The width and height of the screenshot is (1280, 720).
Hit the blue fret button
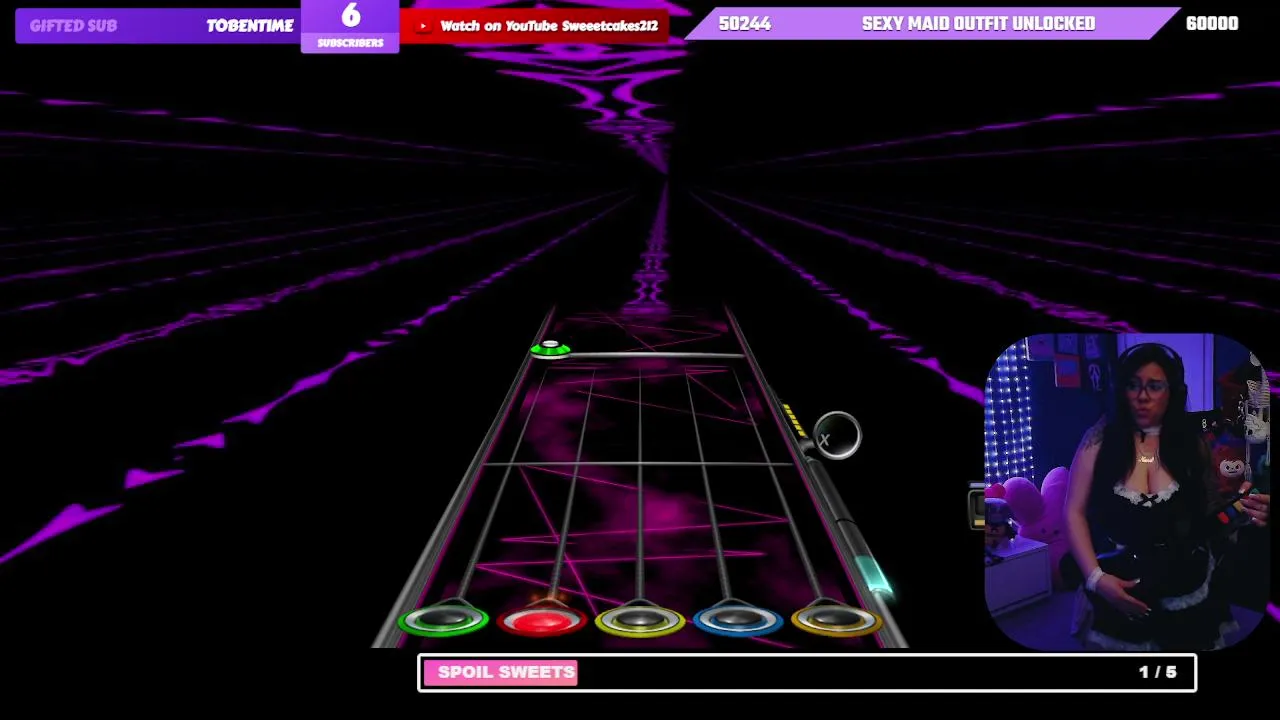(738, 621)
